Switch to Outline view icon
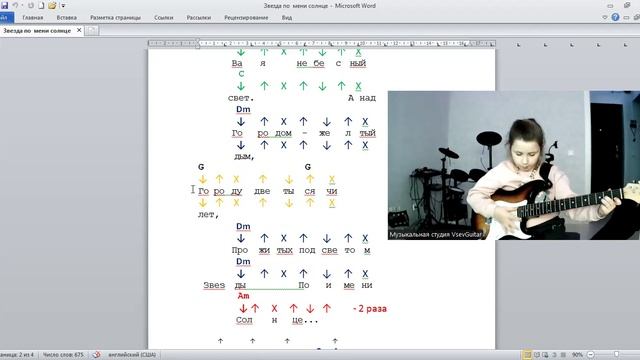Screen dimensions: 640x360 [554, 355]
